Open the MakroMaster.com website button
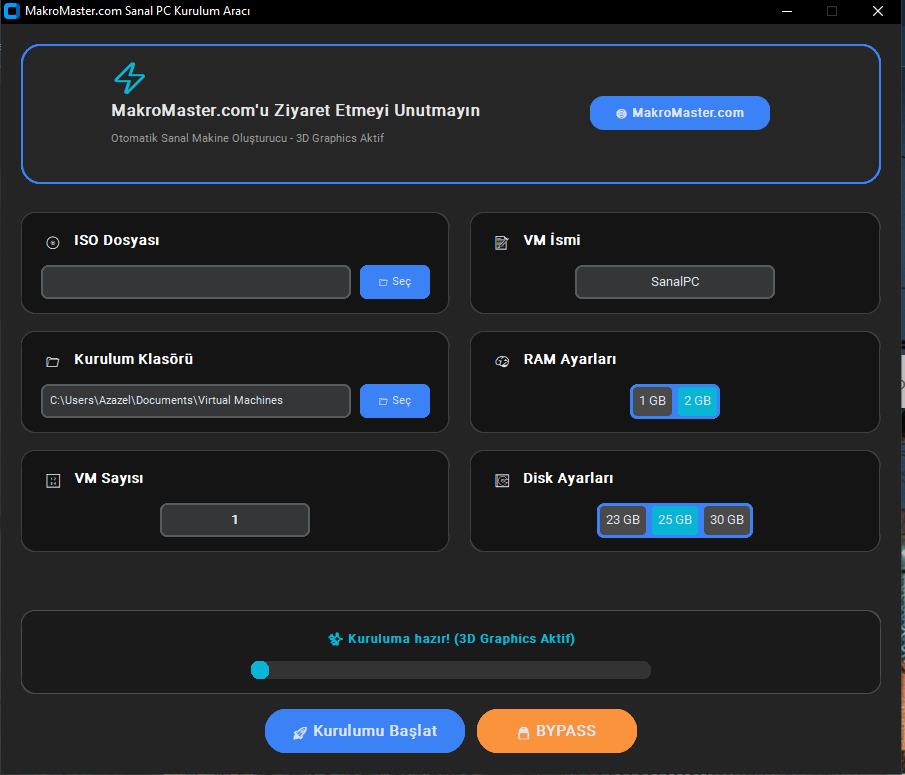This screenshot has width=905, height=775. click(680, 113)
